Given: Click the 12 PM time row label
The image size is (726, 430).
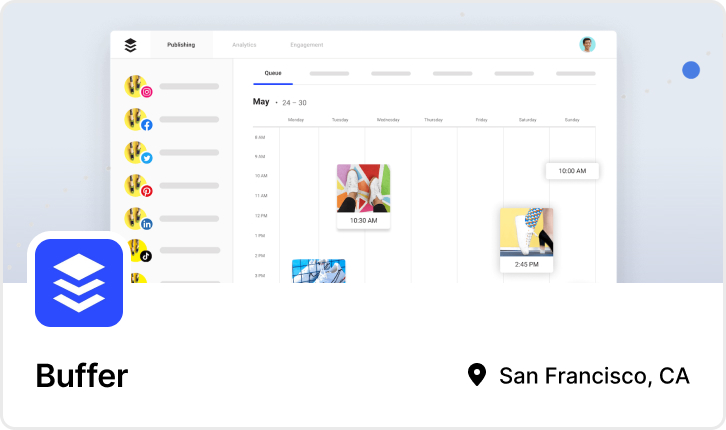Looking at the screenshot, I should tap(261, 216).
